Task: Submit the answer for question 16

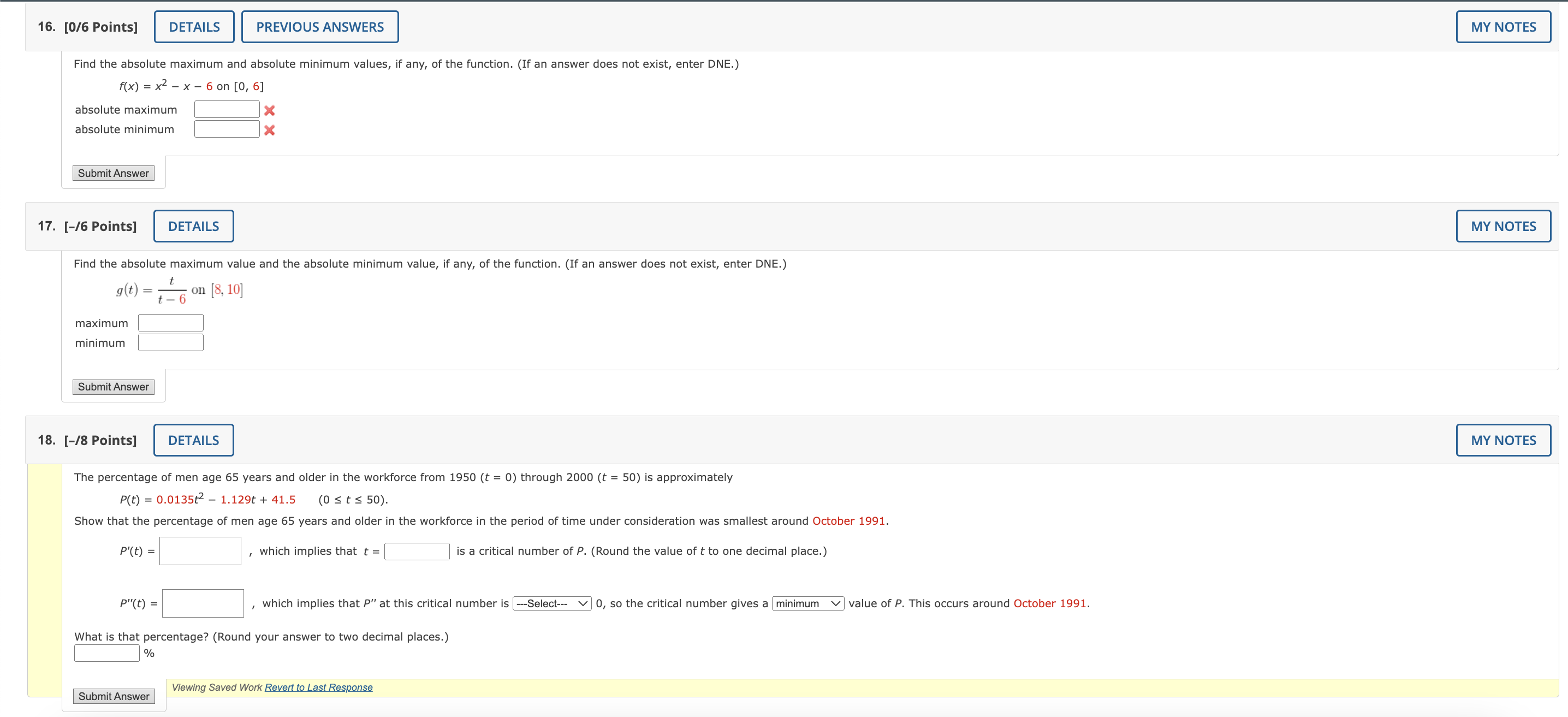Action: [113, 173]
